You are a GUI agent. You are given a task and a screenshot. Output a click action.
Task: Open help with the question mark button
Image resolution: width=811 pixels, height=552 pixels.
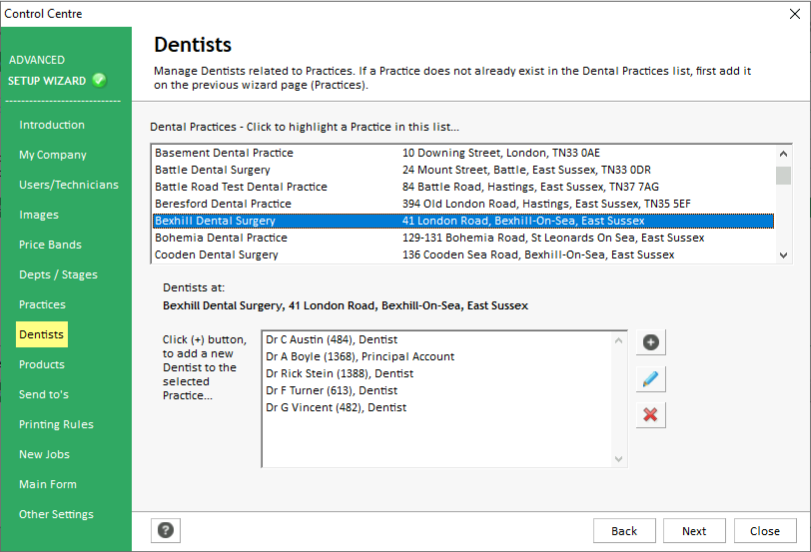click(166, 531)
